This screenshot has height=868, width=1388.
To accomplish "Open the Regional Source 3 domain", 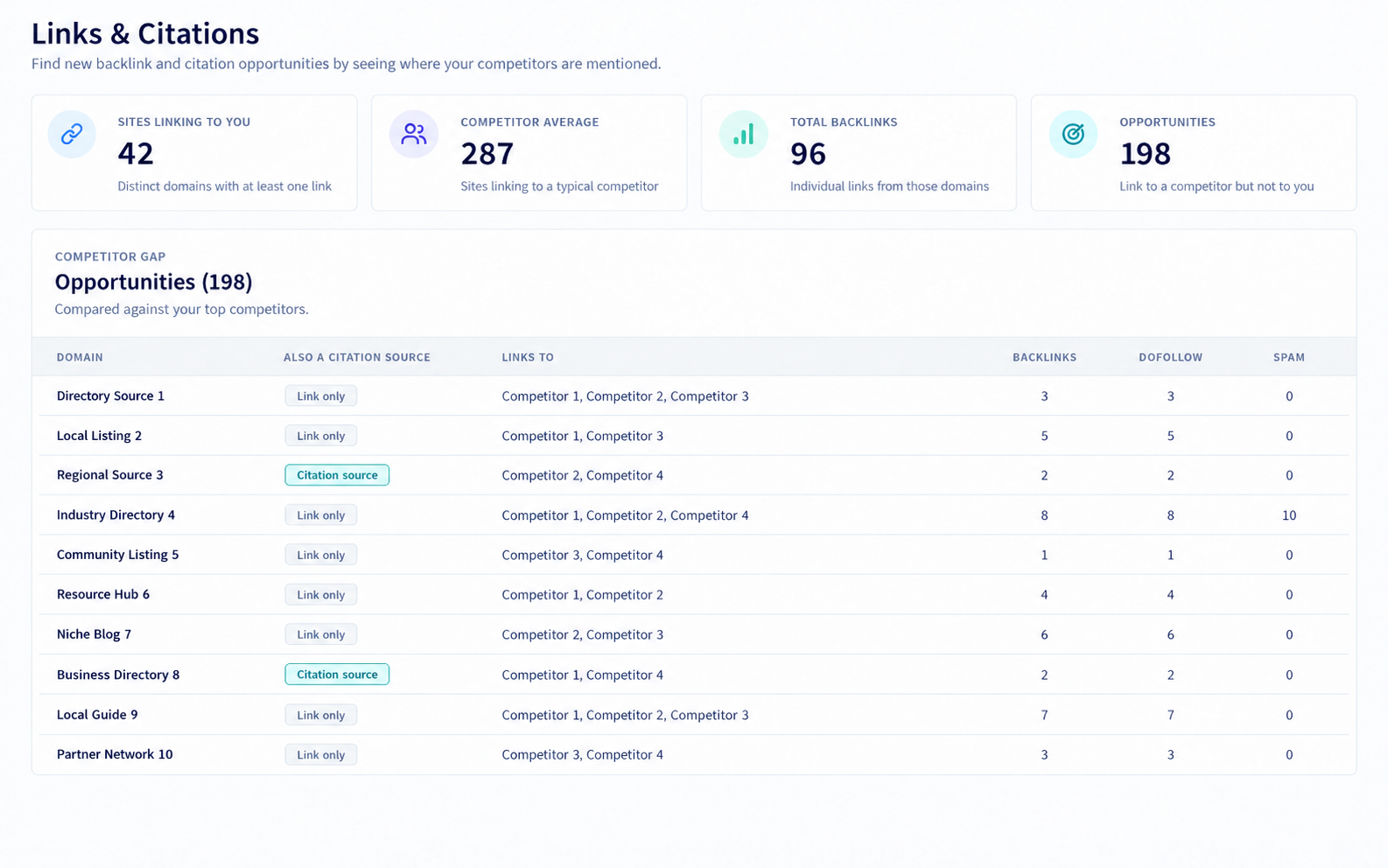I will coord(110,475).
